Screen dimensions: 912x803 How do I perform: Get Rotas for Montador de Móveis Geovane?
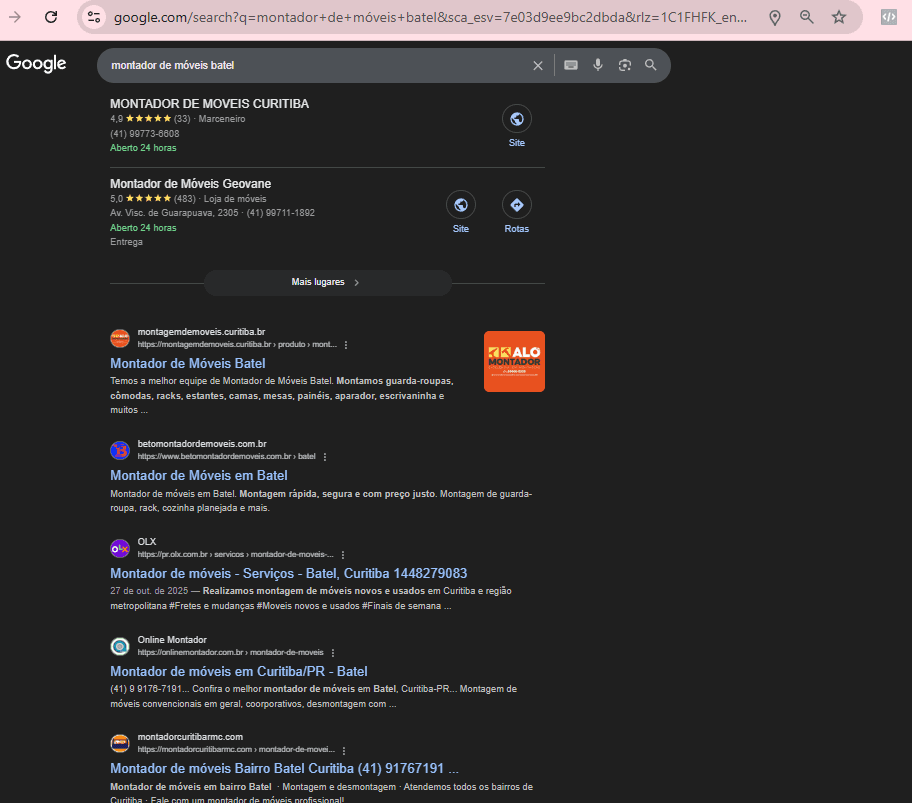pos(516,212)
